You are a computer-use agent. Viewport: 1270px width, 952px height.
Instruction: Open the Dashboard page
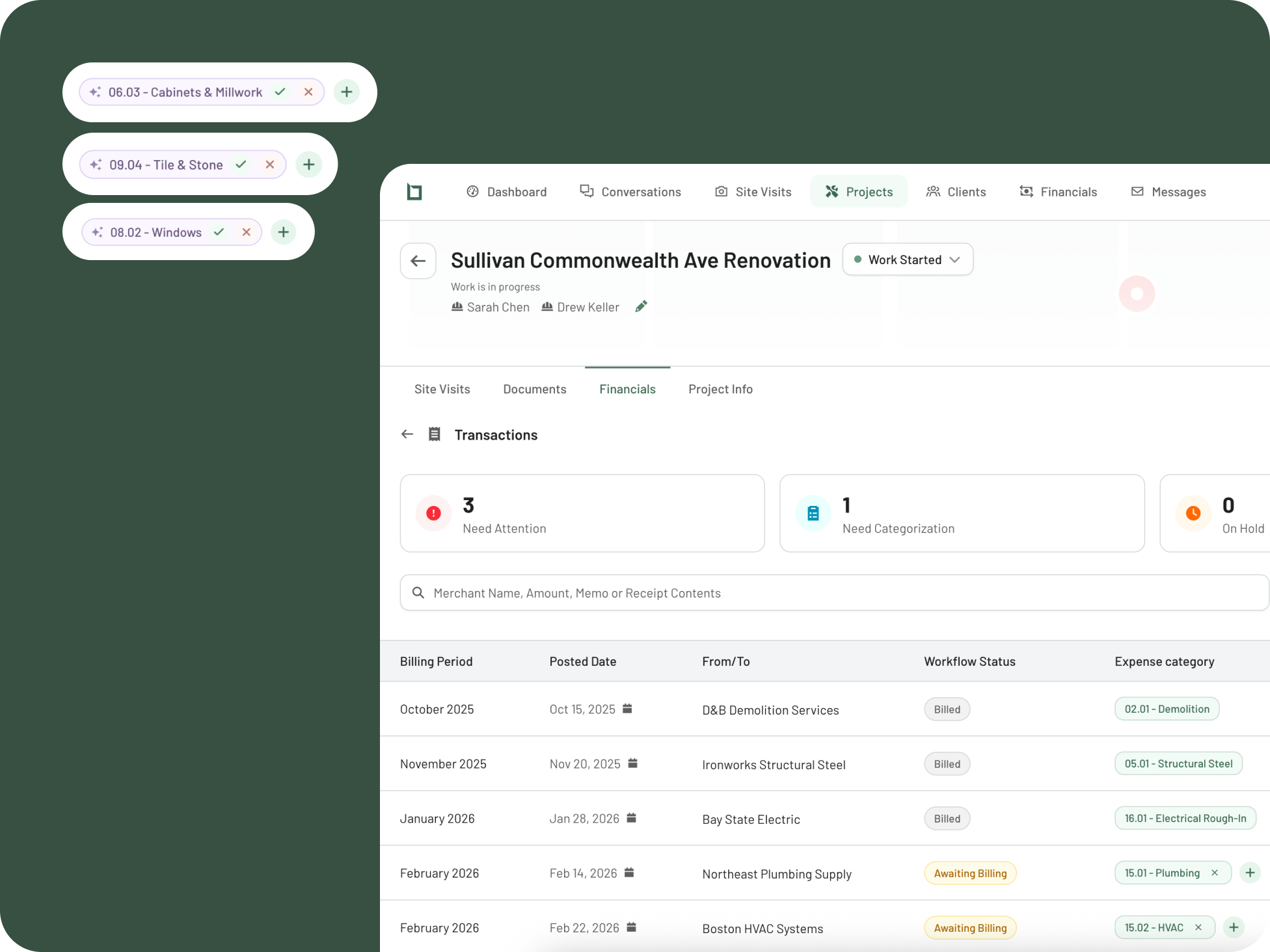coord(507,192)
